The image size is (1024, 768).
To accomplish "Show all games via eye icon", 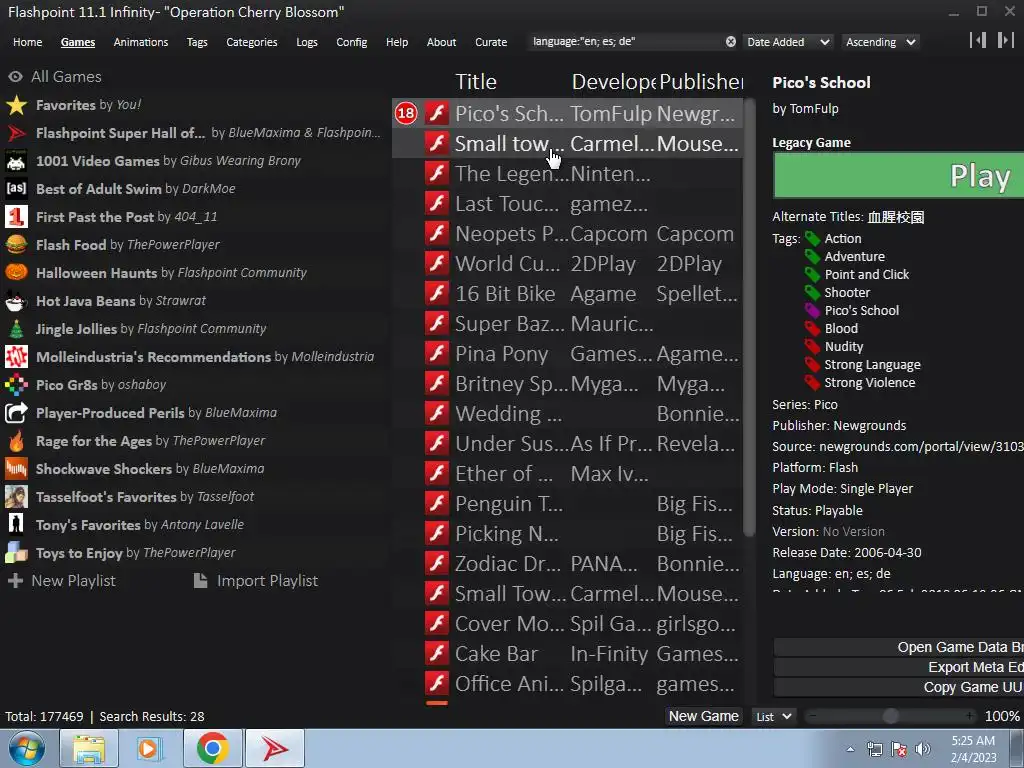I will pos(15,76).
